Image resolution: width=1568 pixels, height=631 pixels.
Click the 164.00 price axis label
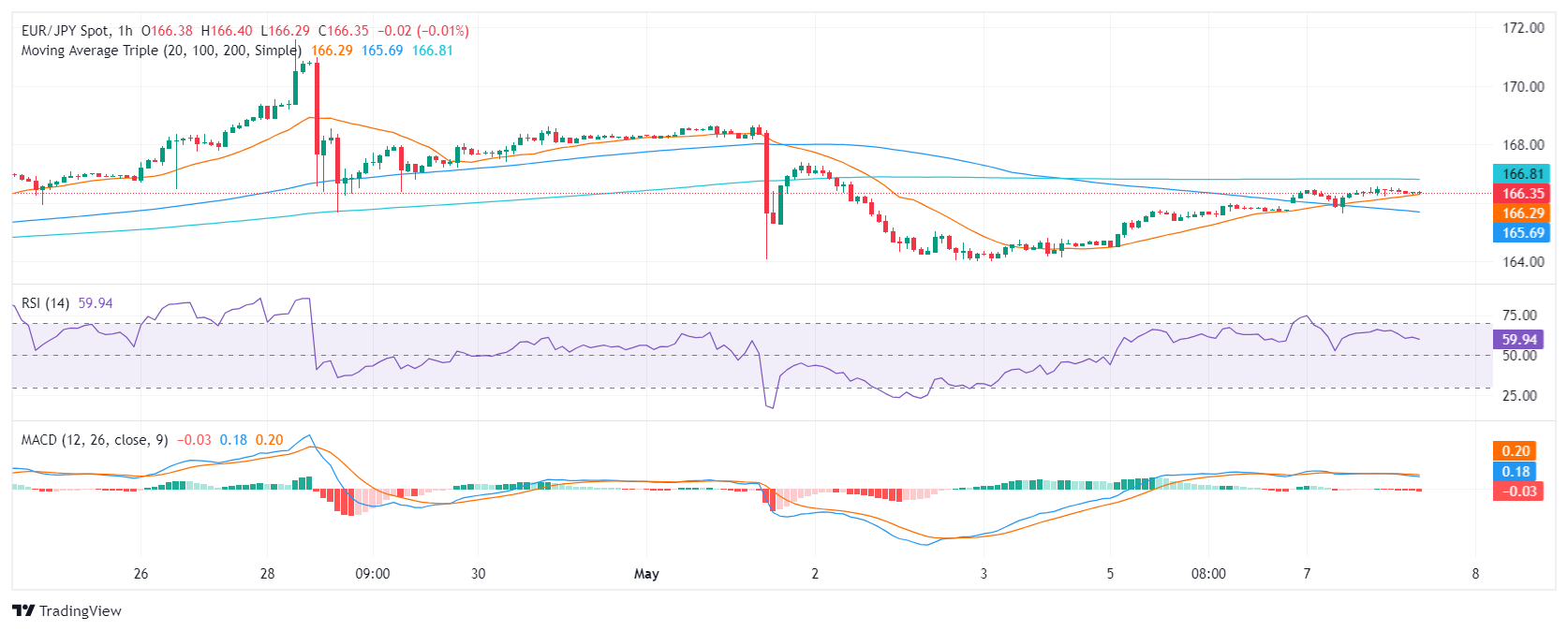coord(1523,262)
